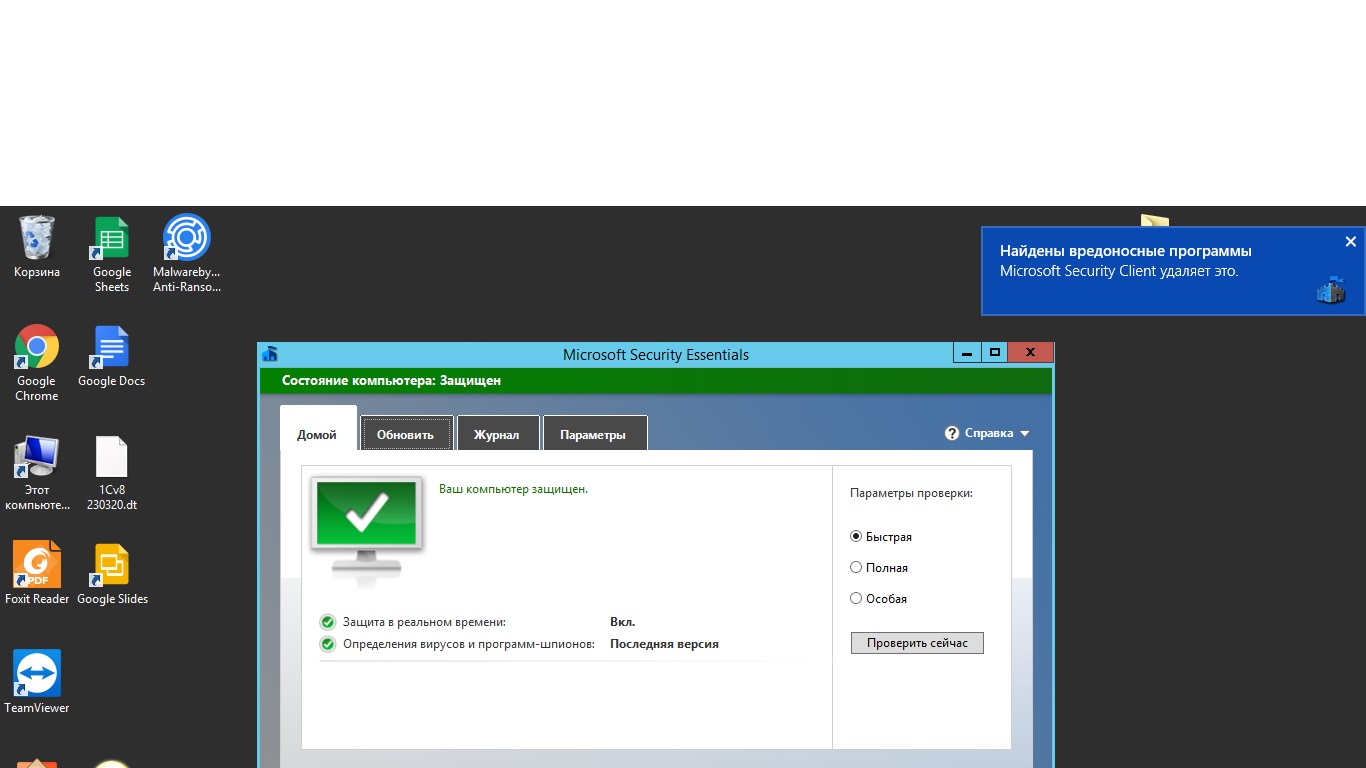Image resolution: width=1366 pixels, height=768 pixels.
Task: Click the 'Microsoft Security Client удаляет это' text
Action: point(1119,271)
